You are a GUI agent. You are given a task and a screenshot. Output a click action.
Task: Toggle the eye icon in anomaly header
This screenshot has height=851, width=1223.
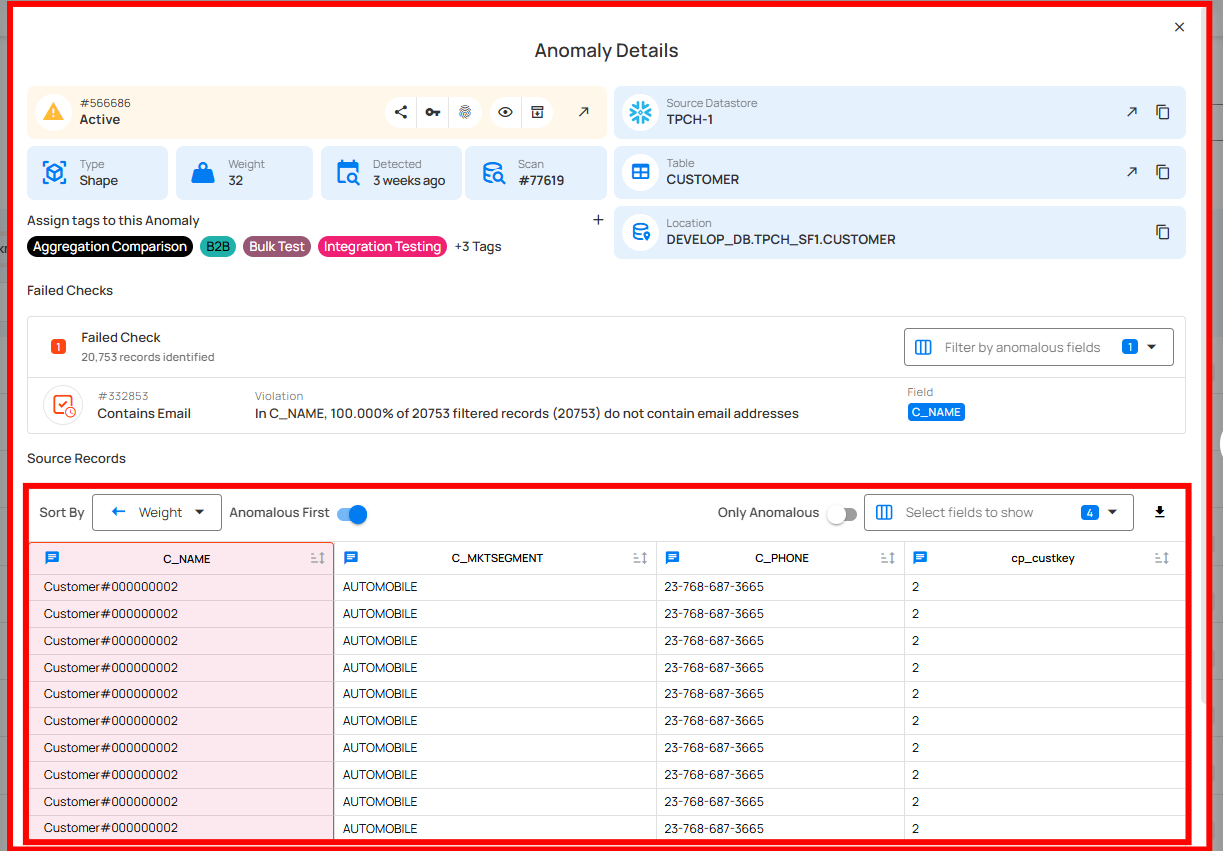[x=505, y=112]
